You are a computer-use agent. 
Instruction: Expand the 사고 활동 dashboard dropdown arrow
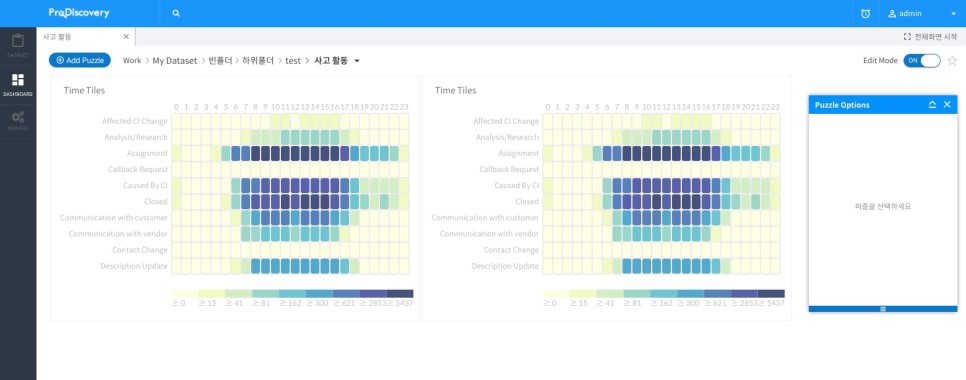click(357, 61)
